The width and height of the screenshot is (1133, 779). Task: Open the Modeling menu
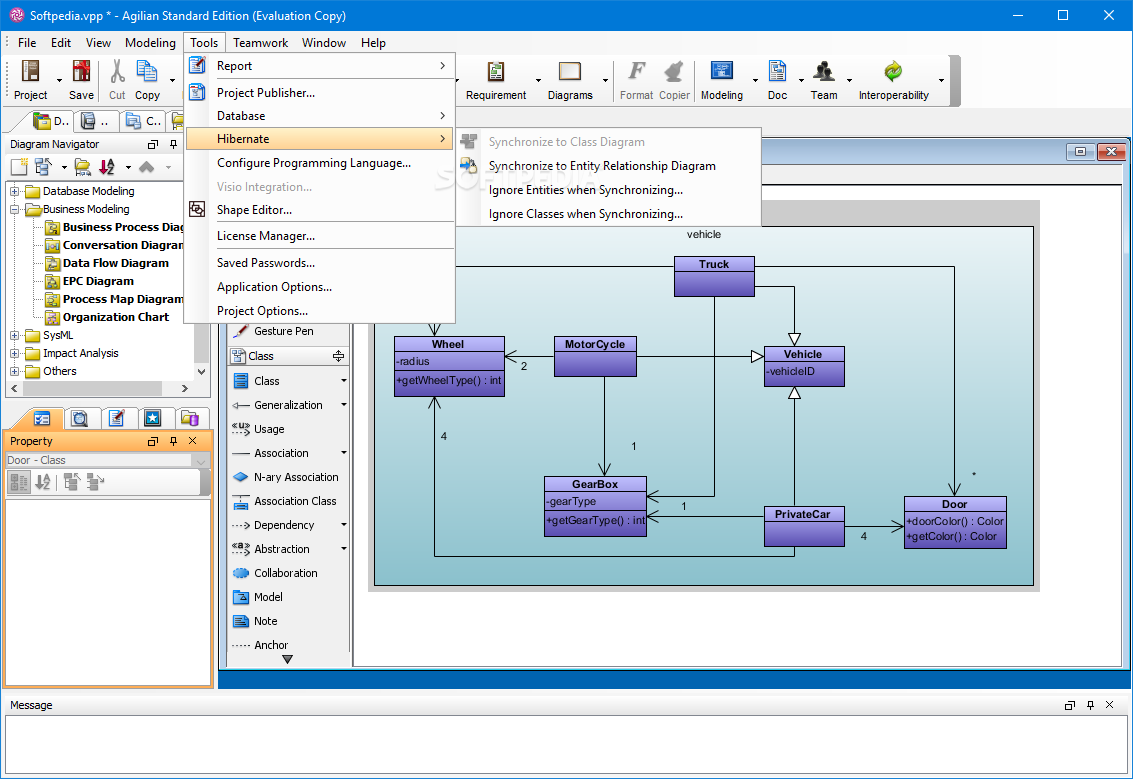tap(150, 43)
